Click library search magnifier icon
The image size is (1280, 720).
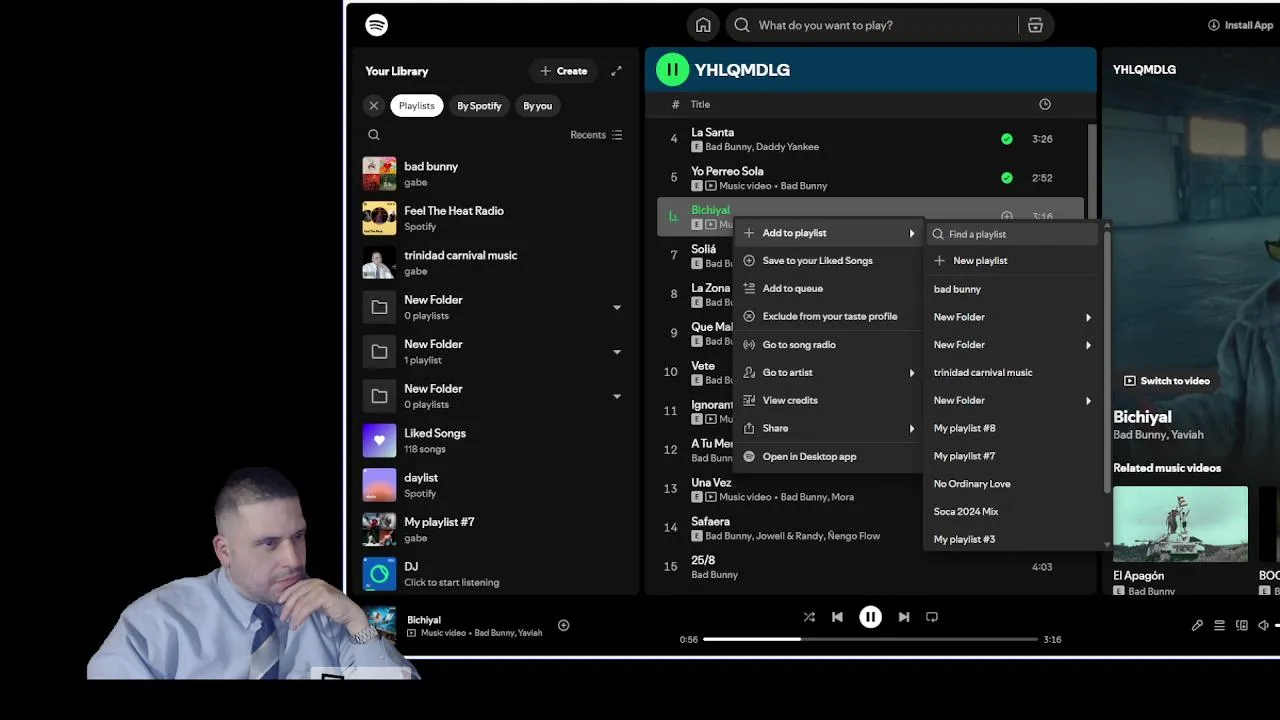click(x=374, y=135)
